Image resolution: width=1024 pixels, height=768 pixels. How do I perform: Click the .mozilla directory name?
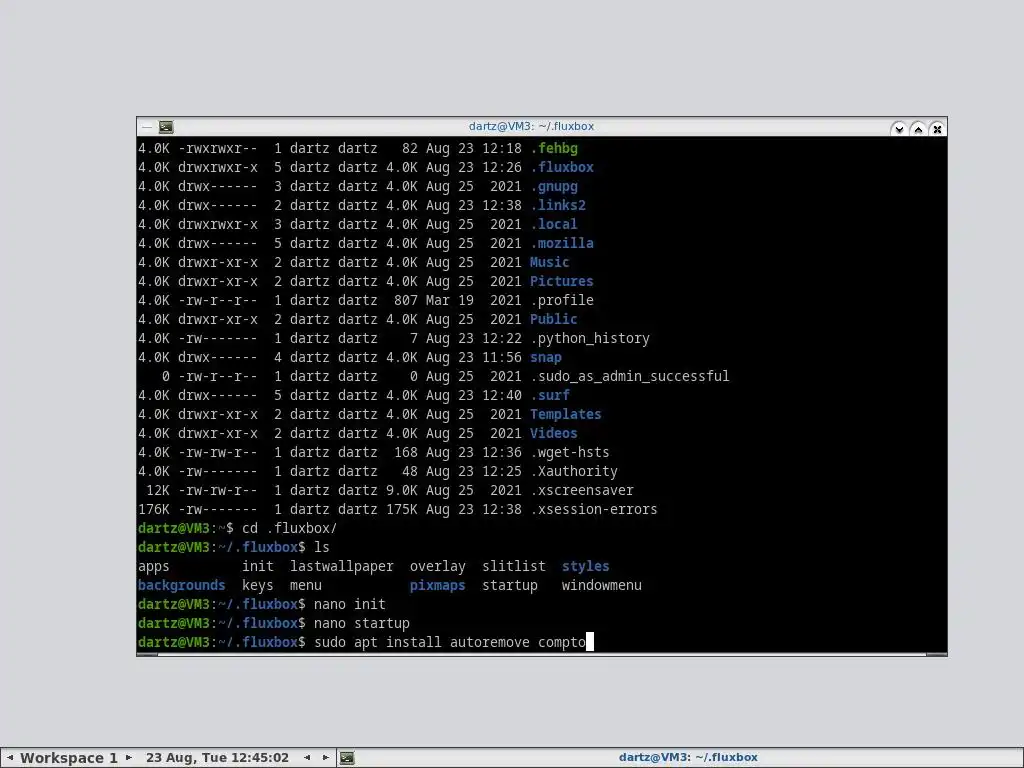click(x=562, y=243)
